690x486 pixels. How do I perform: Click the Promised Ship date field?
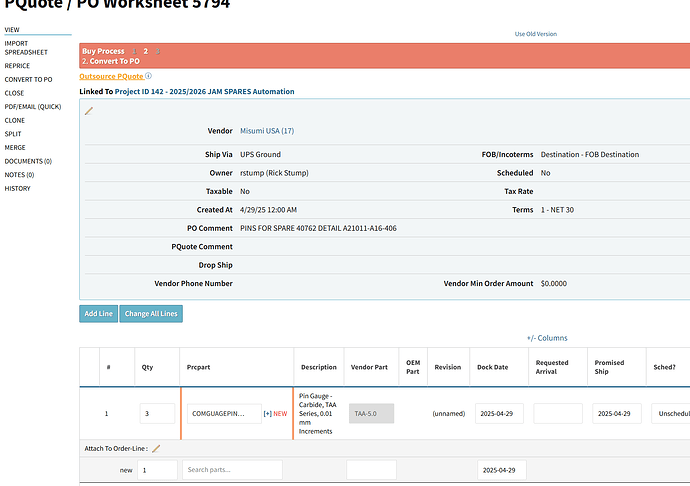tap(617, 414)
